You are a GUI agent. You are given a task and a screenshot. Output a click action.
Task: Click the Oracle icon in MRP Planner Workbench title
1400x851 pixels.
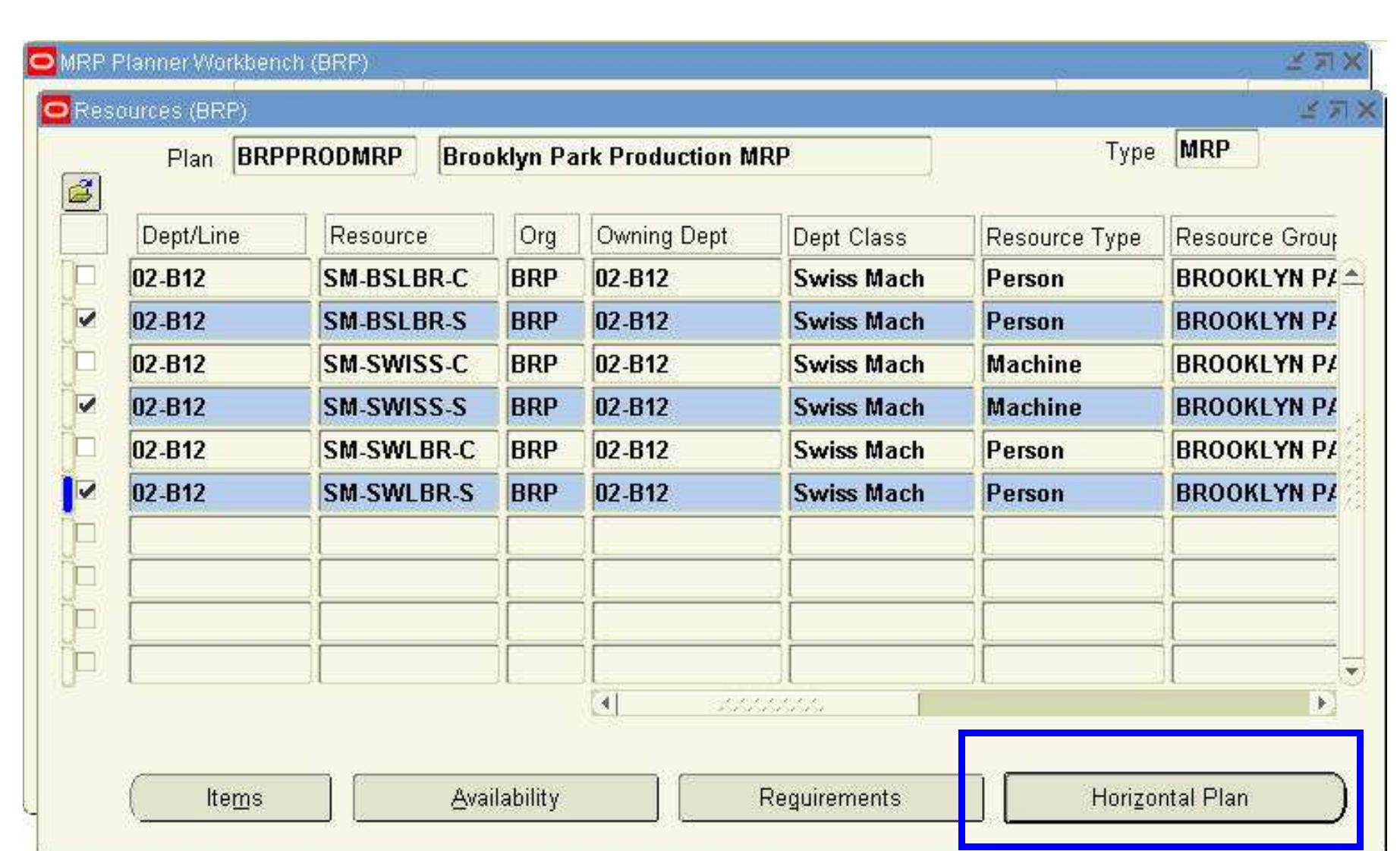(41, 61)
